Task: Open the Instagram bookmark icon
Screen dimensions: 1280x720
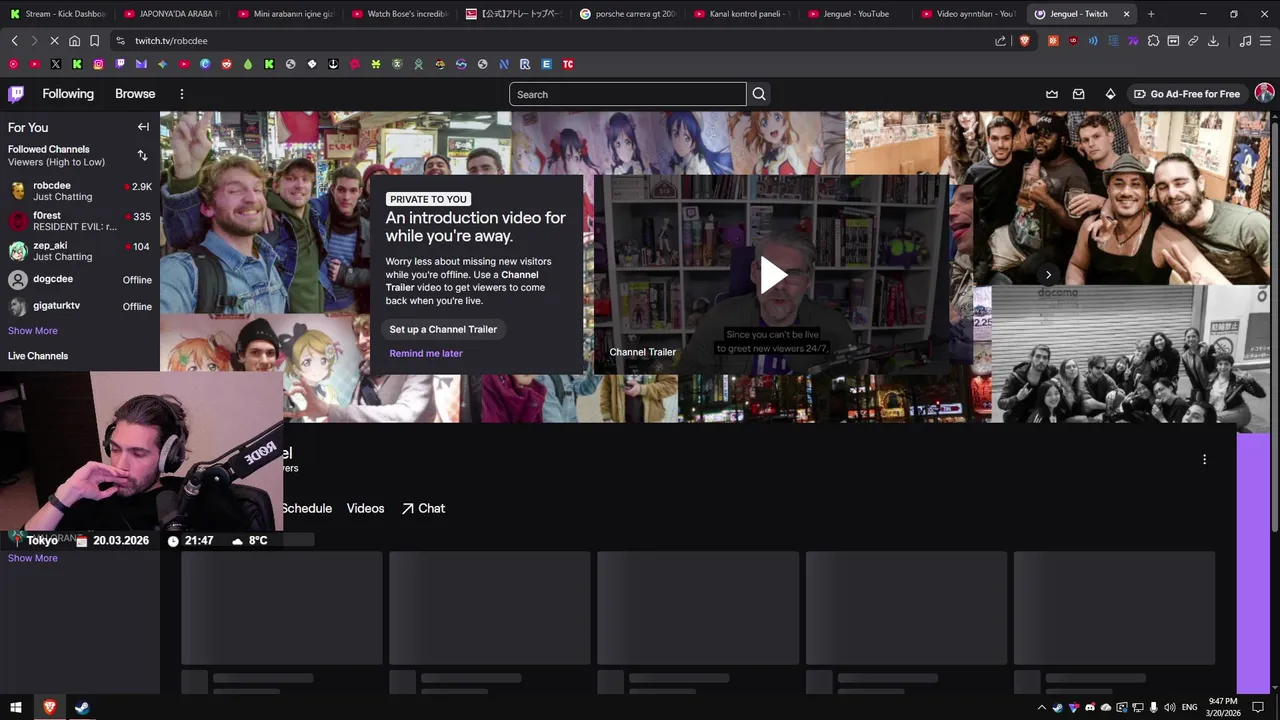Action: [98, 64]
